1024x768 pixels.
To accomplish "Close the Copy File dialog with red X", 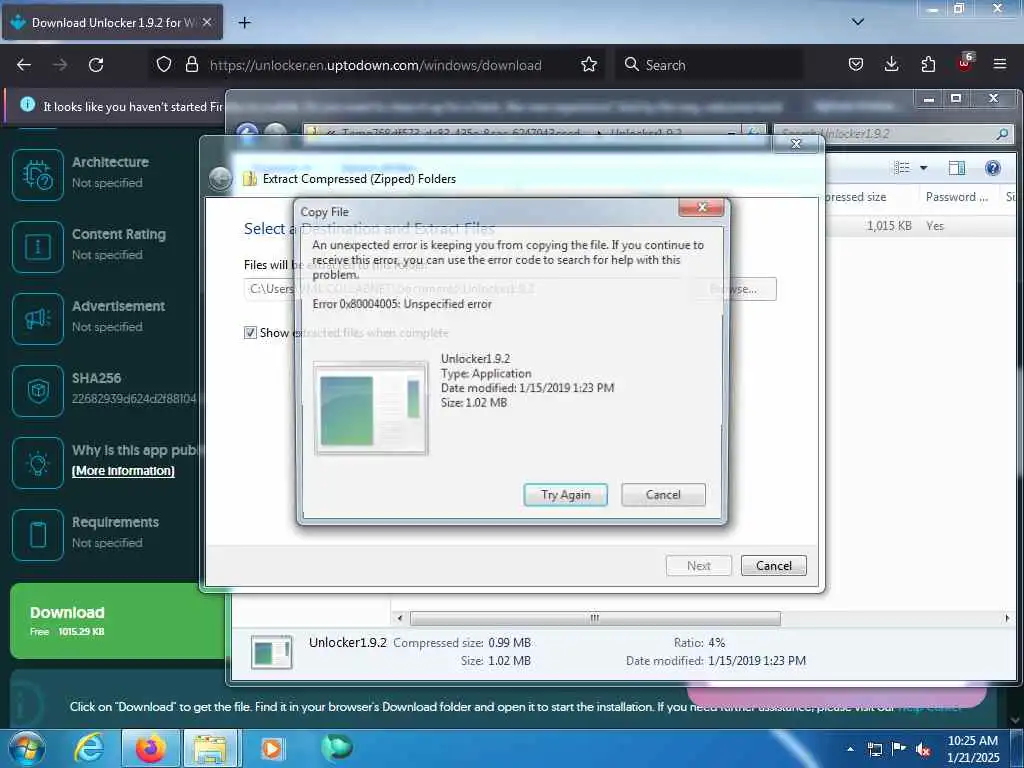I will coord(701,207).
